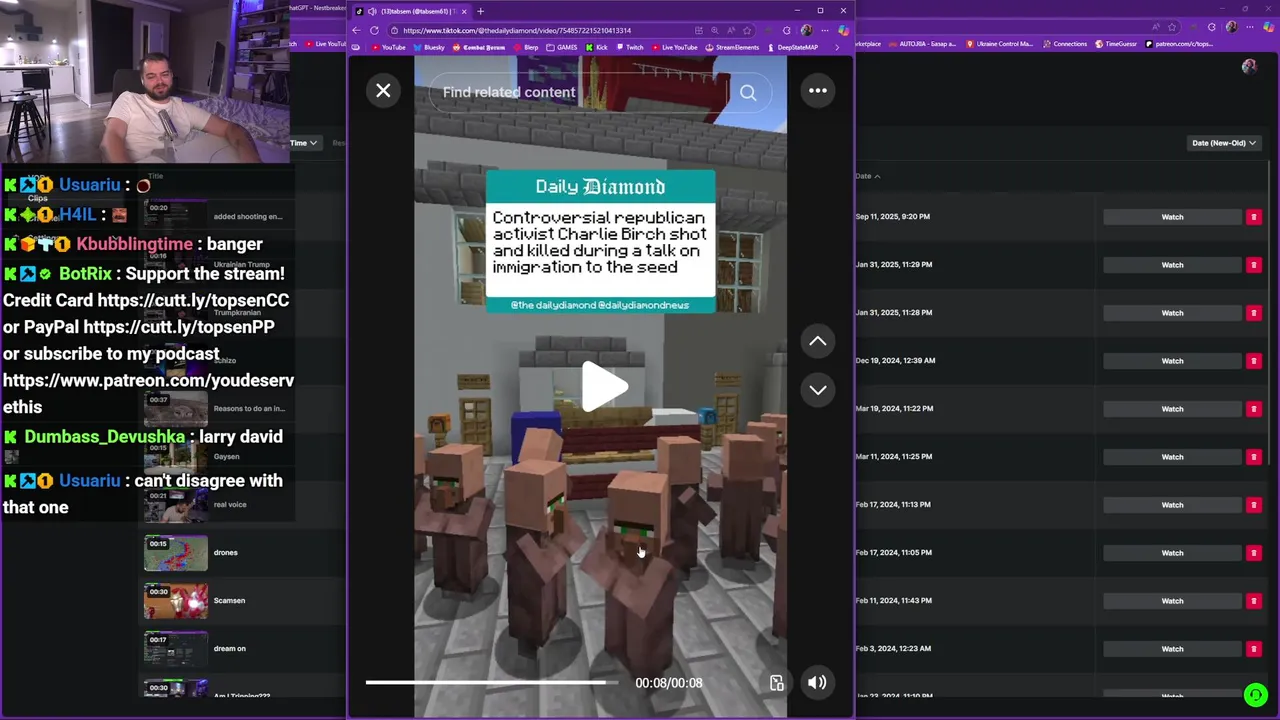Screen dimensions: 1280x720
Task: Reload the TikTok page
Action: 374,30
